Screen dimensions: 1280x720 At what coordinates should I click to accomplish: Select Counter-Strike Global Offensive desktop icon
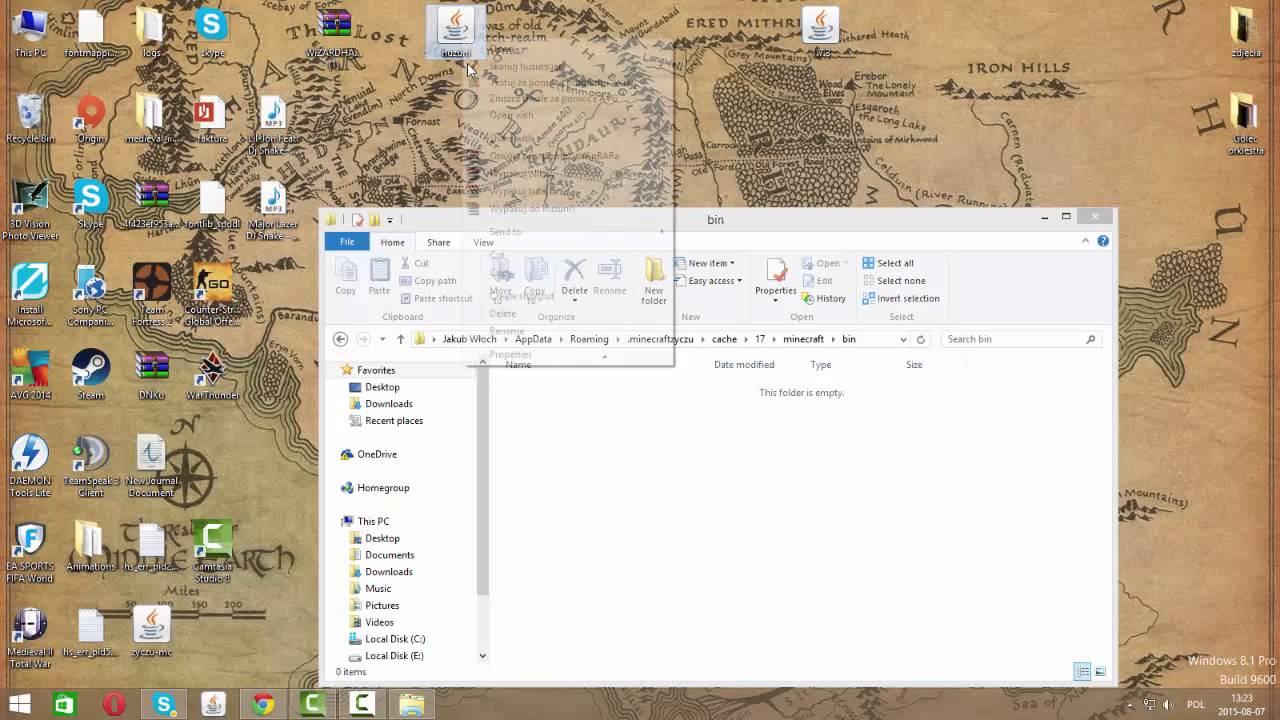[212, 295]
